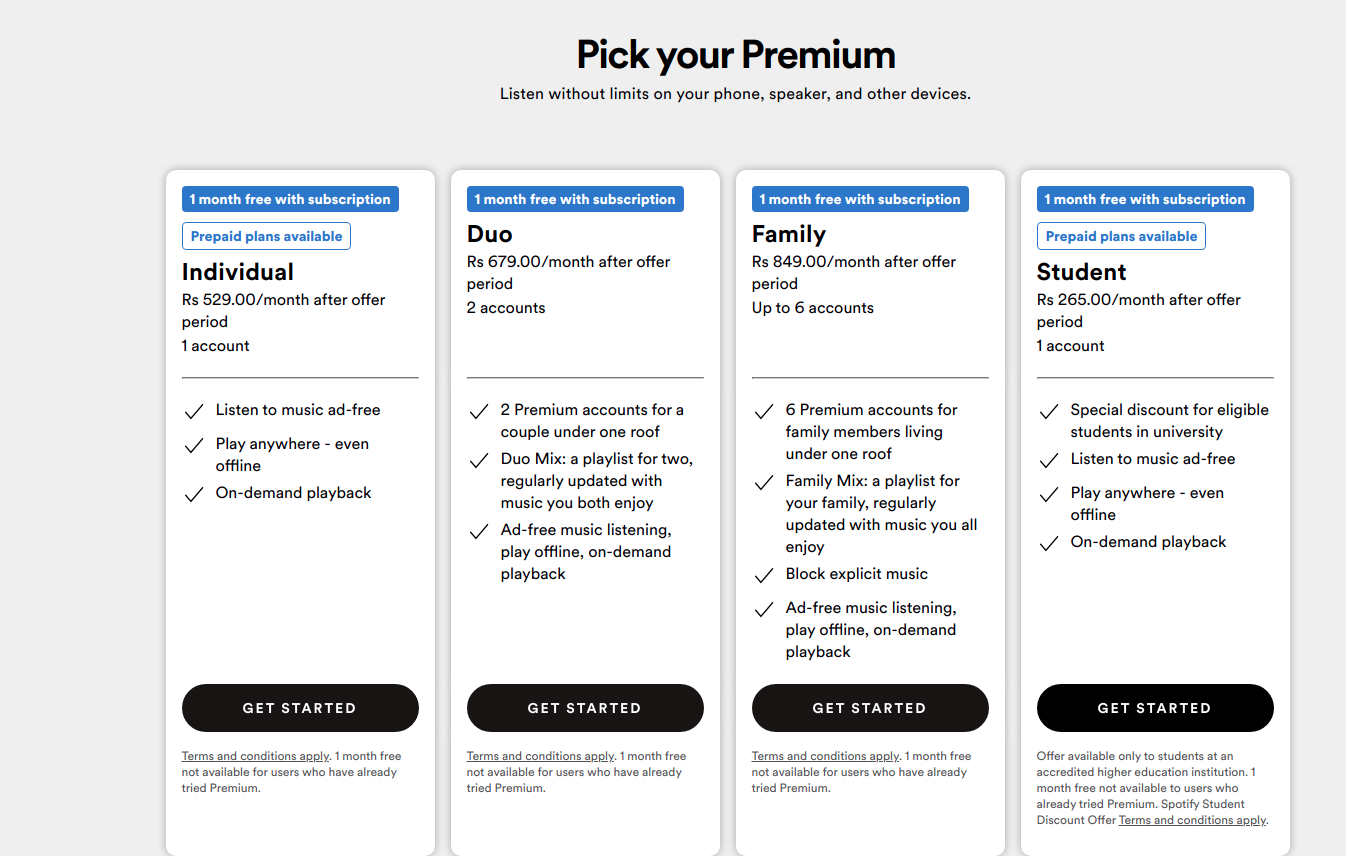
Task: Click checkmark beside Block explicit music
Action: click(x=764, y=575)
